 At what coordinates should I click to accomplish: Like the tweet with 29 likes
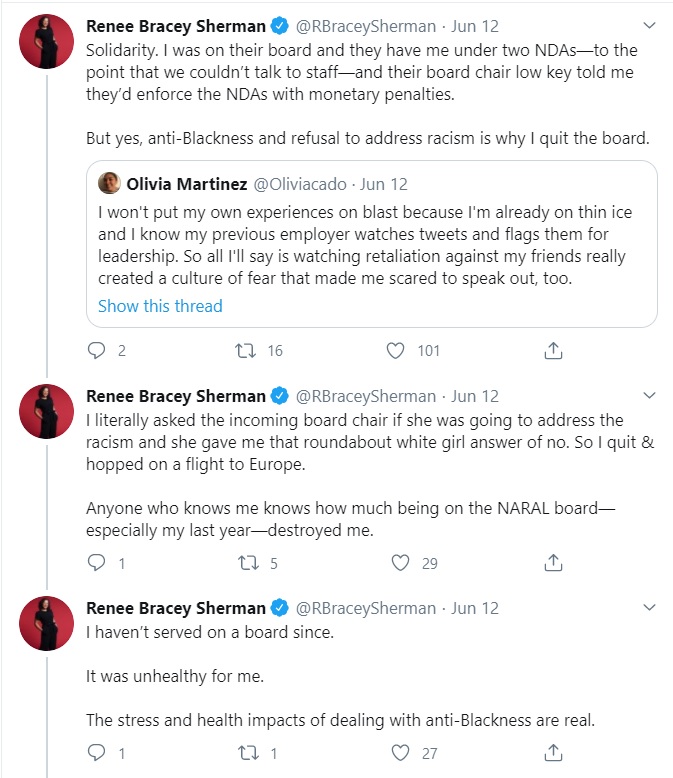coord(400,563)
